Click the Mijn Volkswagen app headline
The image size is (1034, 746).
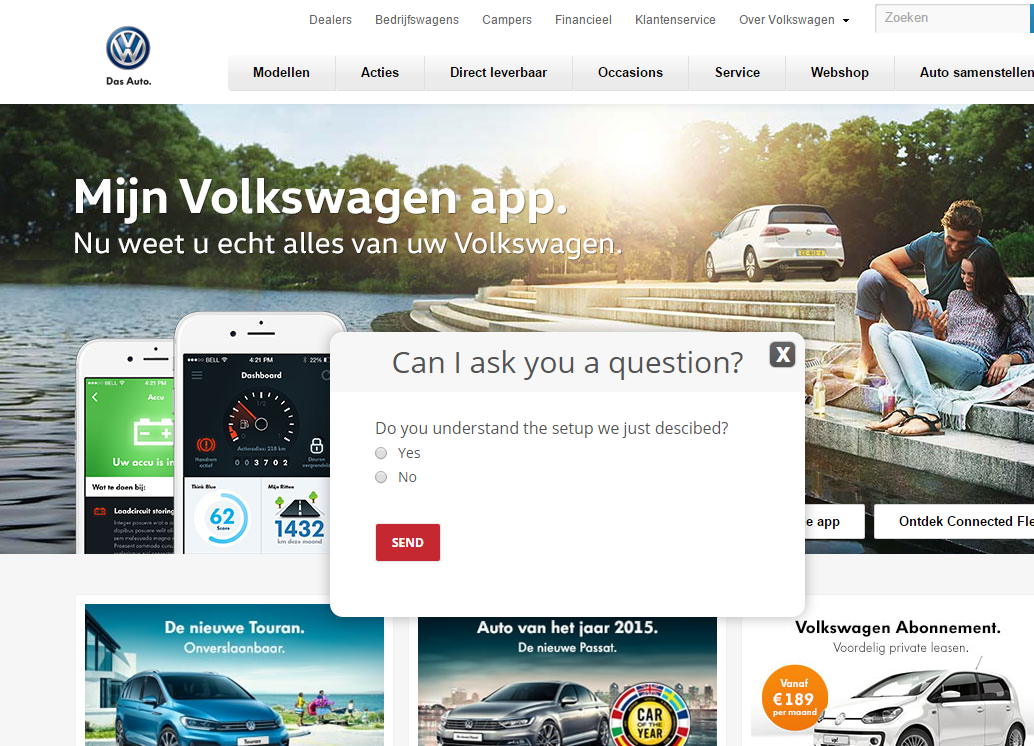(x=320, y=197)
